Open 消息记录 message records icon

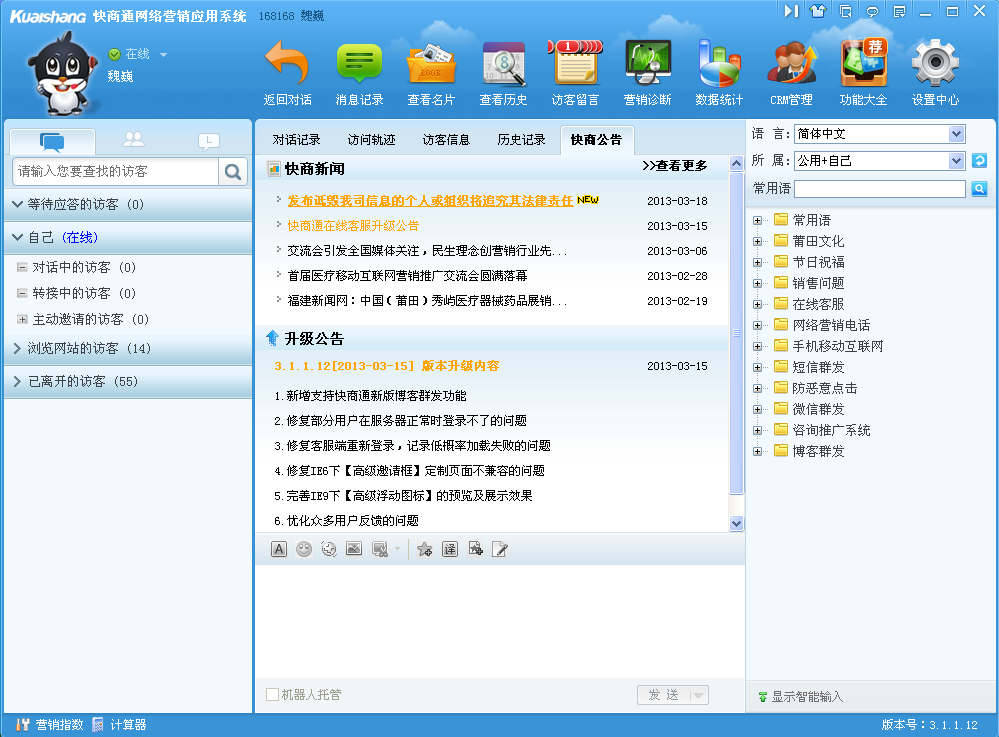pos(359,64)
